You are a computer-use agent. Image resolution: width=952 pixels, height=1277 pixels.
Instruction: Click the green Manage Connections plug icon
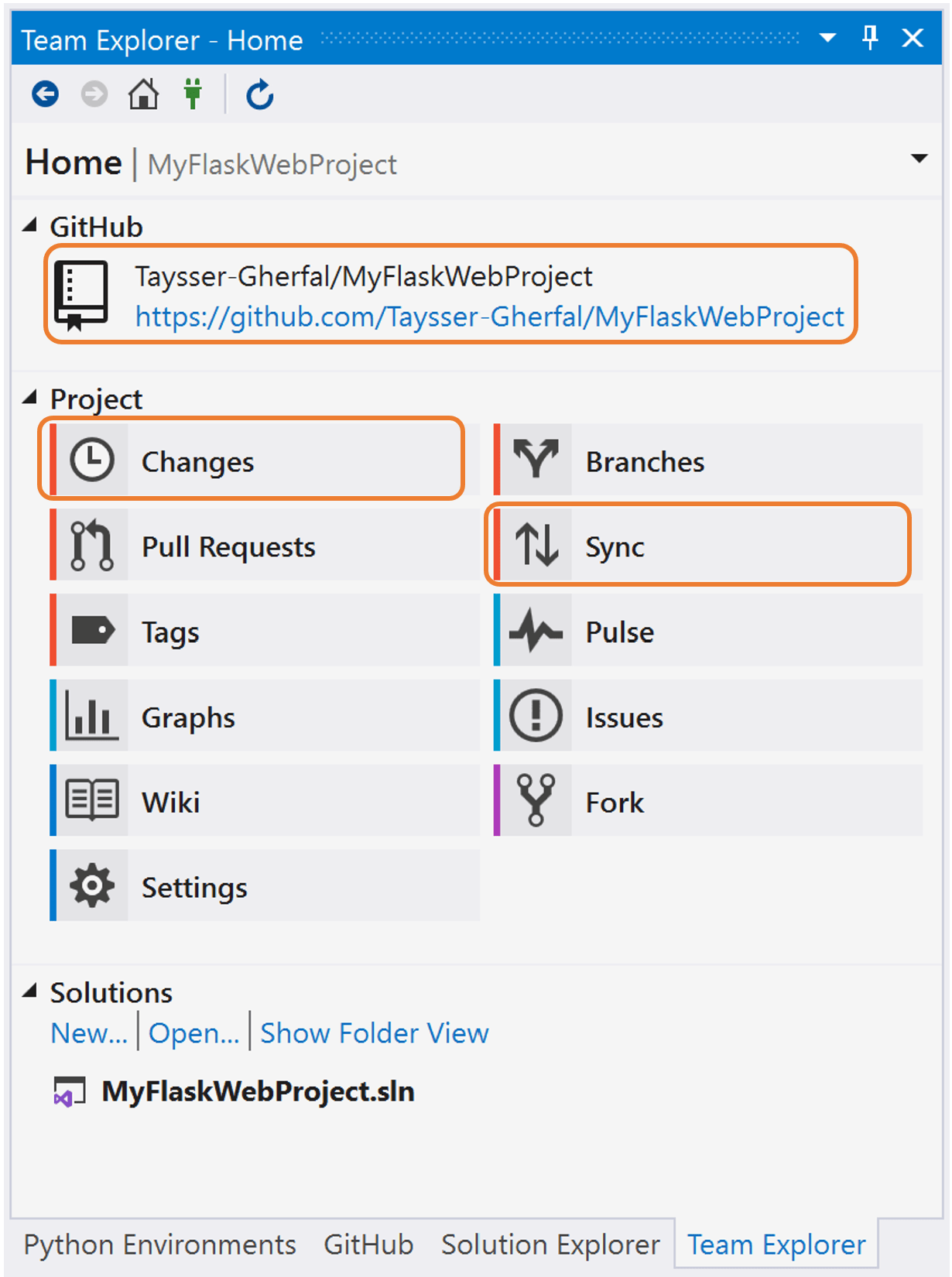[x=192, y=94]
